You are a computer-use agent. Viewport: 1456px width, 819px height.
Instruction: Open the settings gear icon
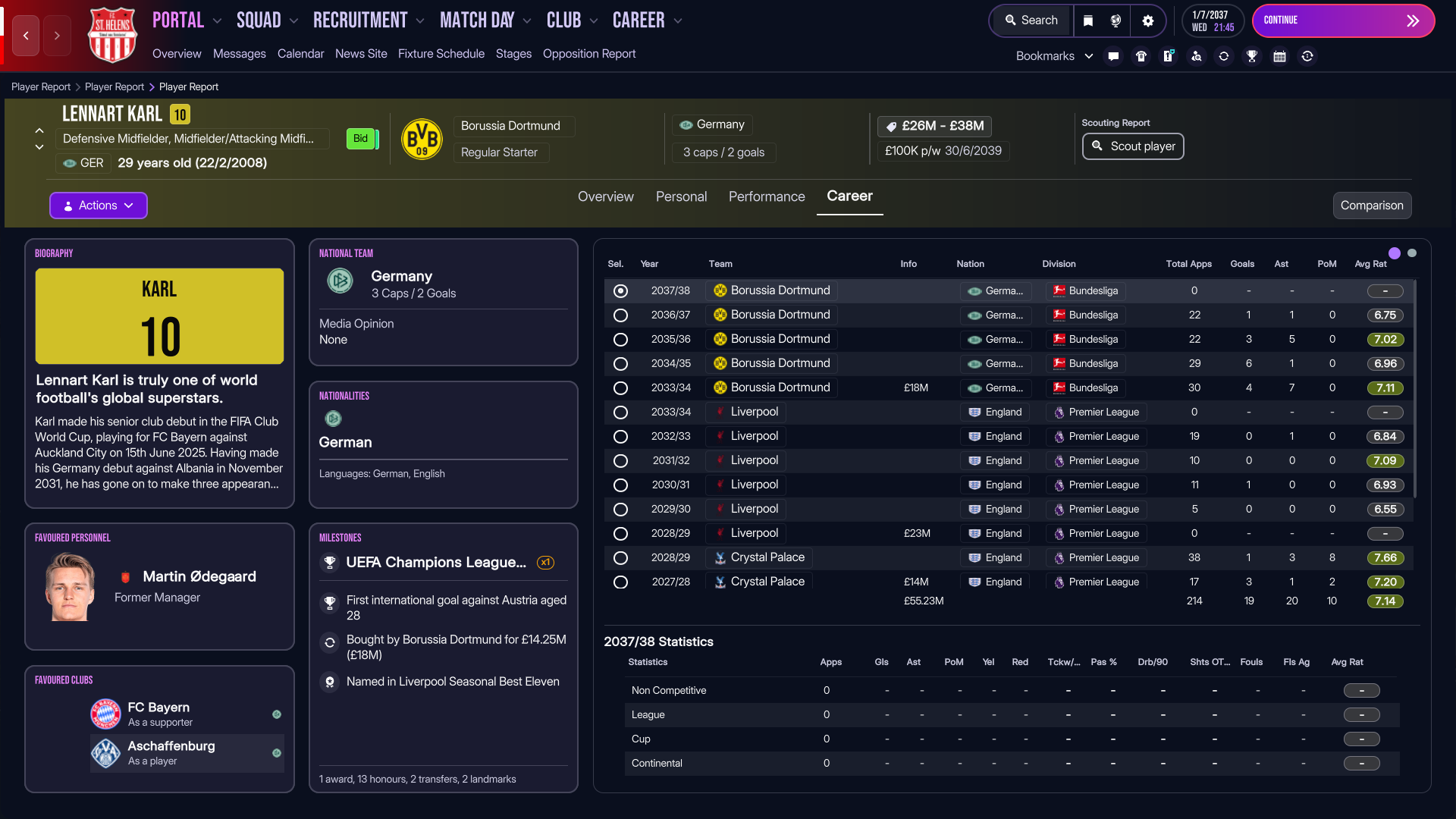[1147, 20]
